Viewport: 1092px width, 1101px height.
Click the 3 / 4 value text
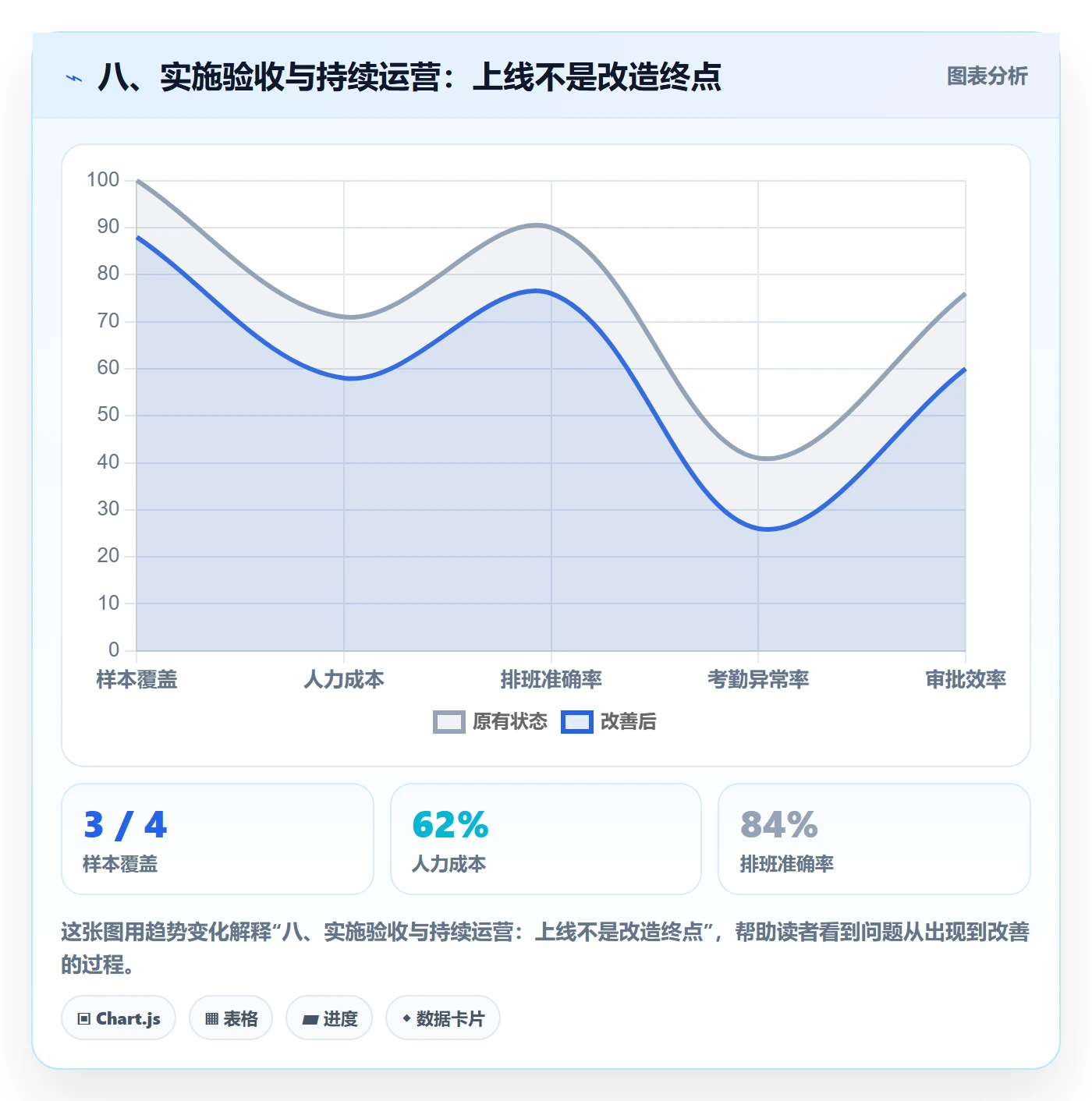point(126,825)
